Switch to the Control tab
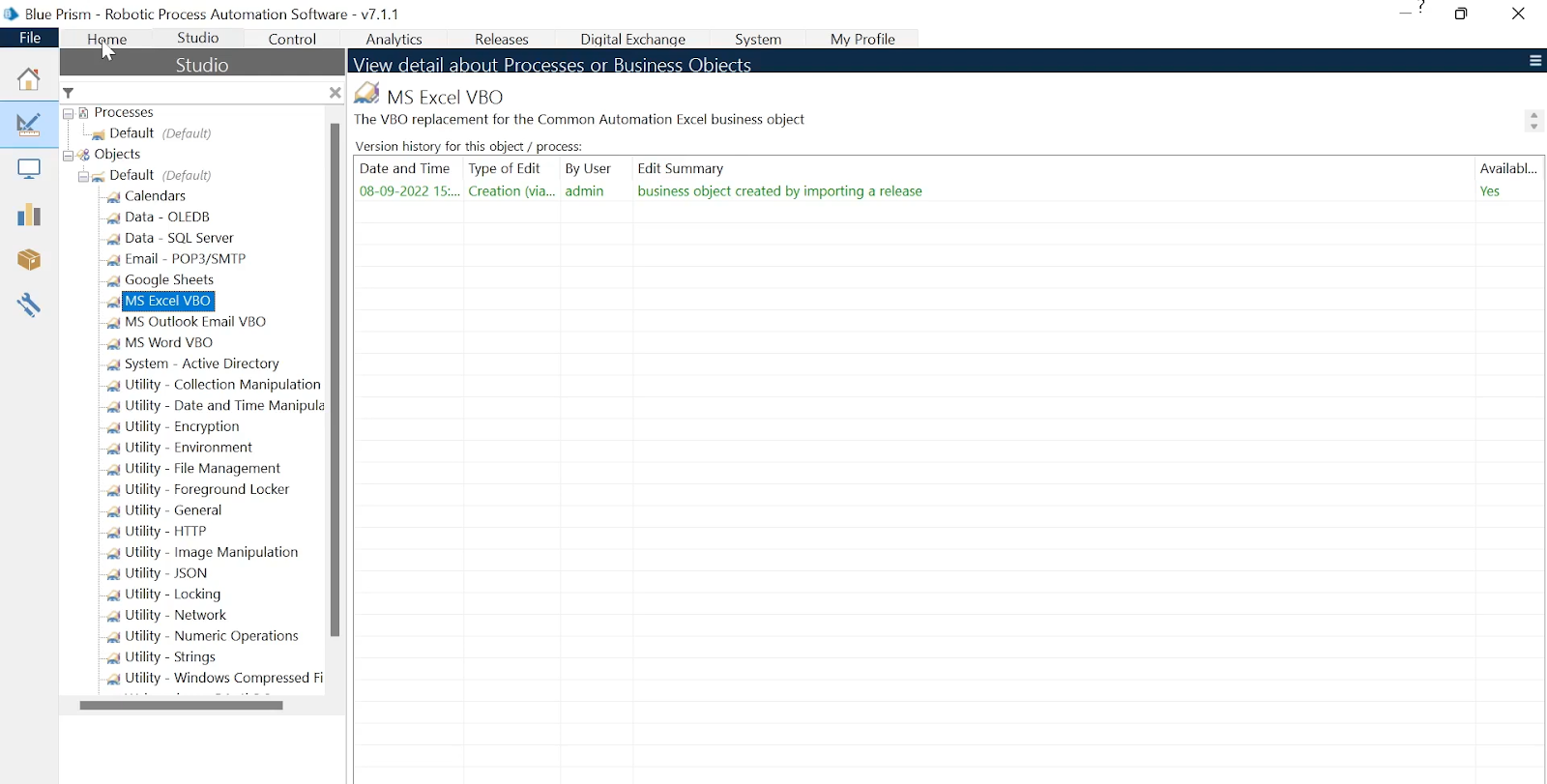This screenshot has height=784, width=1547. coord(292,39)
